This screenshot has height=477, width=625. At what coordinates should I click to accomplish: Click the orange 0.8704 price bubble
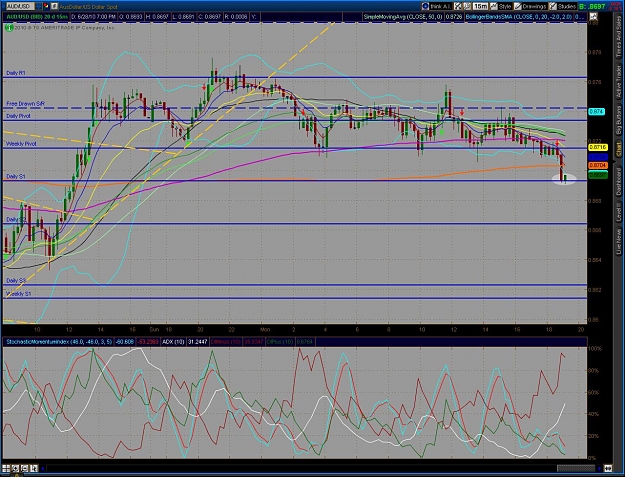point(597,165)
